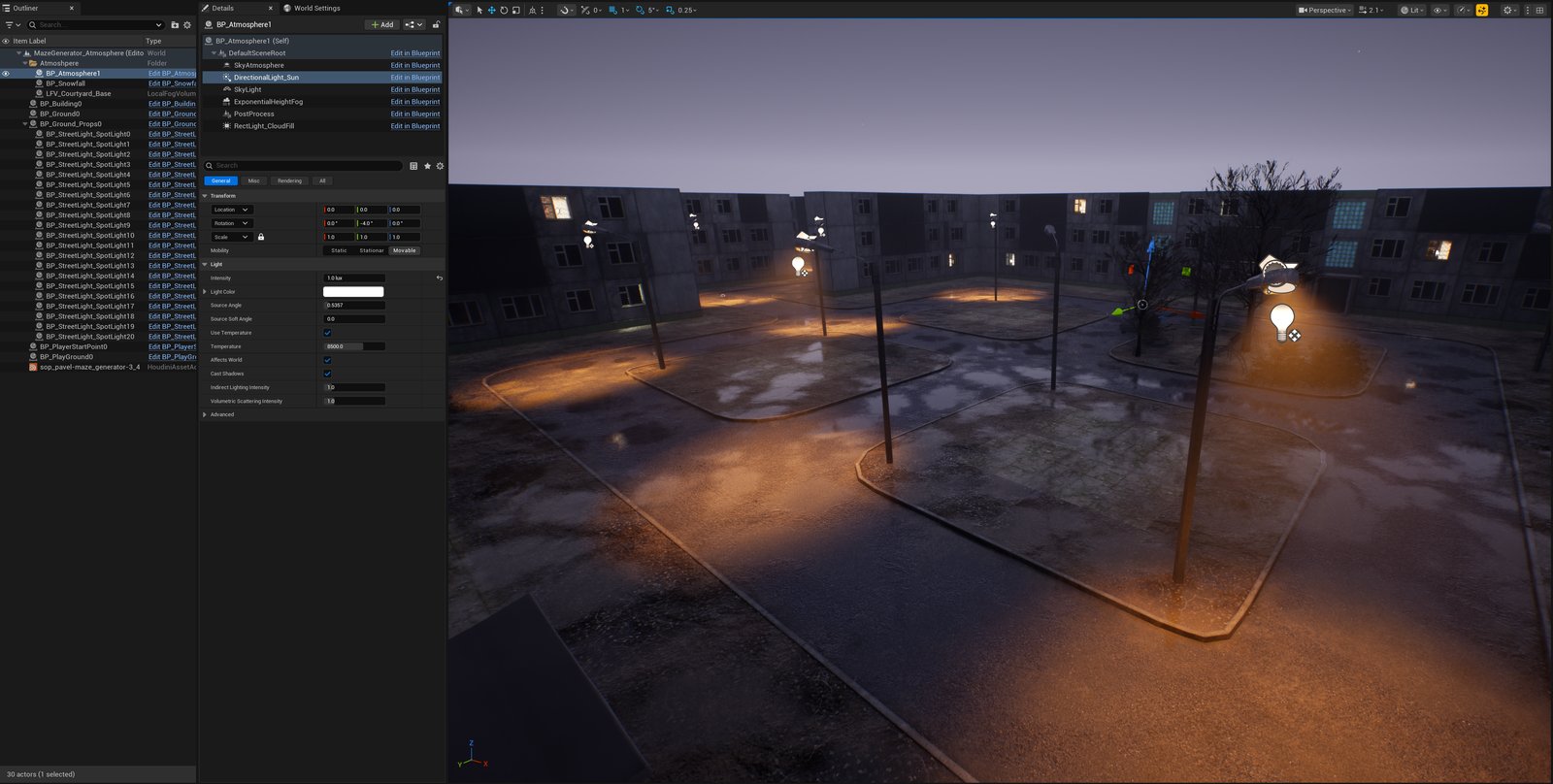Click the add folder icon in Outliner
The width and height of the screenshot is (1553, 784).
(x=175, y=24)
